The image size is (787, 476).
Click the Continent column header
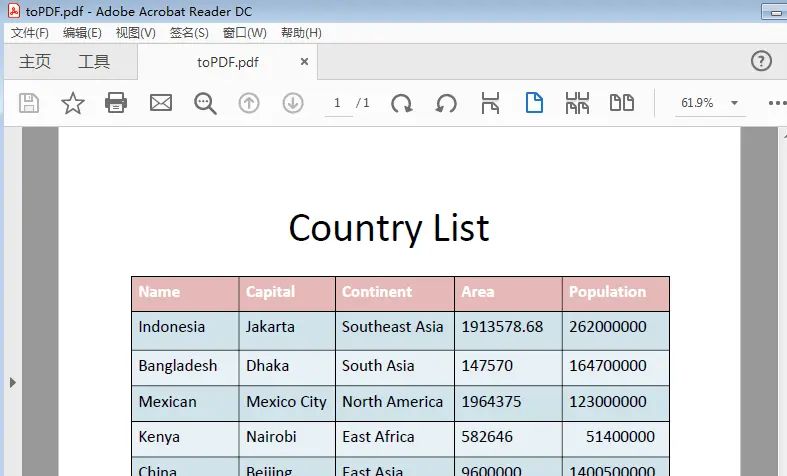[x=395, y=293]
